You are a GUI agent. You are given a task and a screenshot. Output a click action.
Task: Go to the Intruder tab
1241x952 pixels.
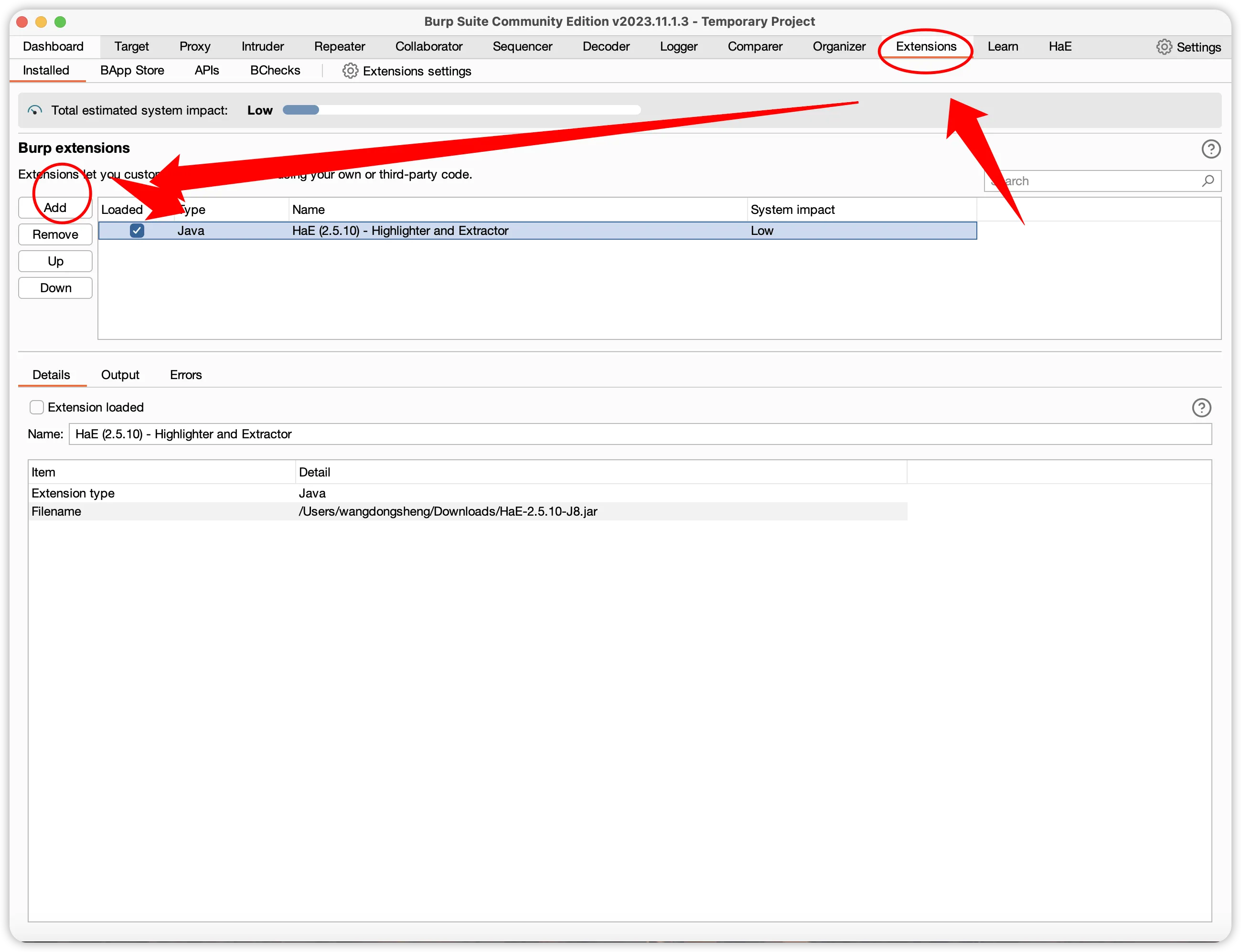coord(263,46)
